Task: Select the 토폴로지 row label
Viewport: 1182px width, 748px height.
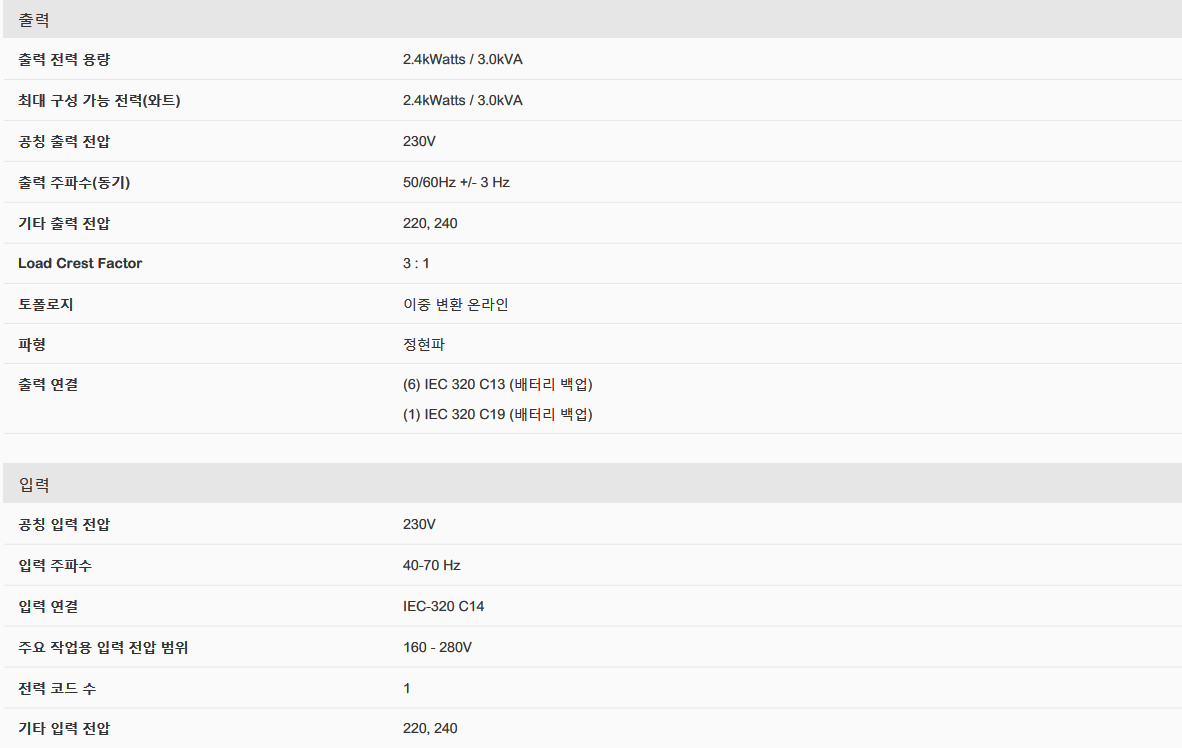Action: click(x=45, y=304)
